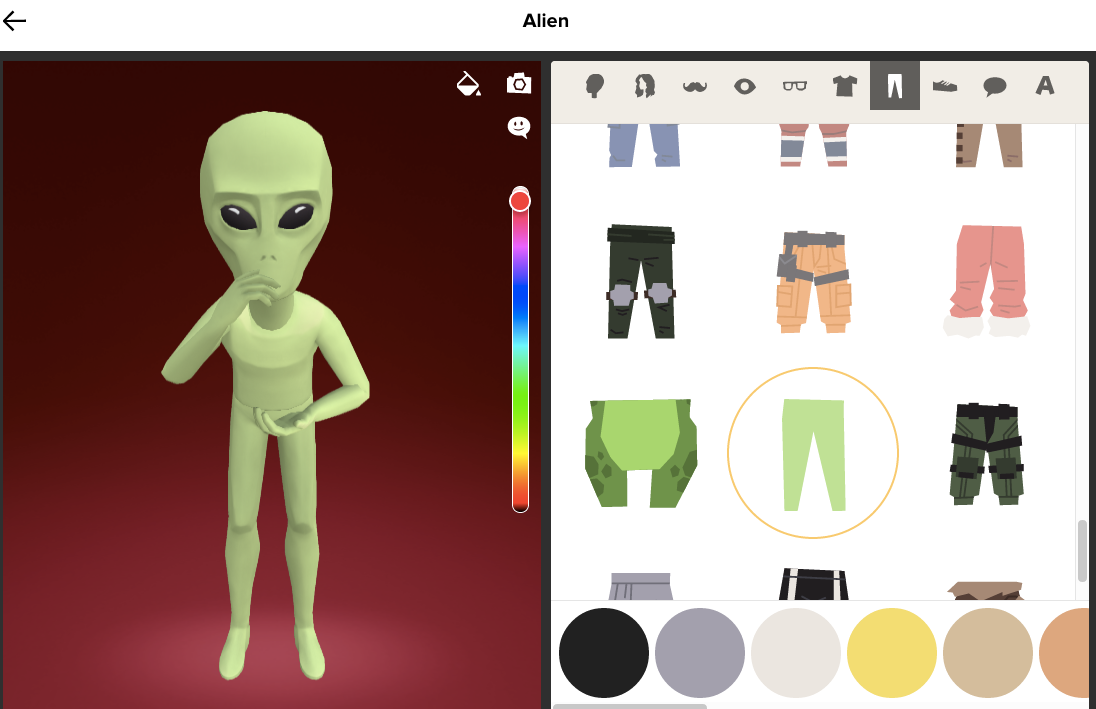Open the letter A text tab
1096x709 pixels.
coord(1044,85)
